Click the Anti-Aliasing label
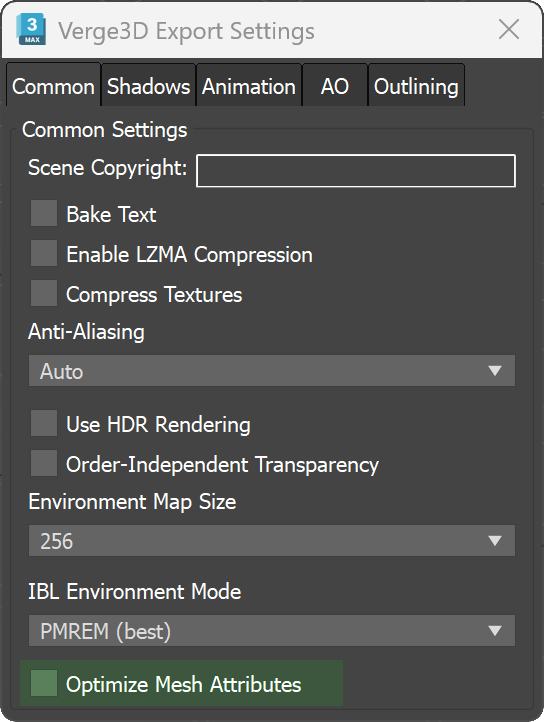The image size is (544, 722). 87,332
